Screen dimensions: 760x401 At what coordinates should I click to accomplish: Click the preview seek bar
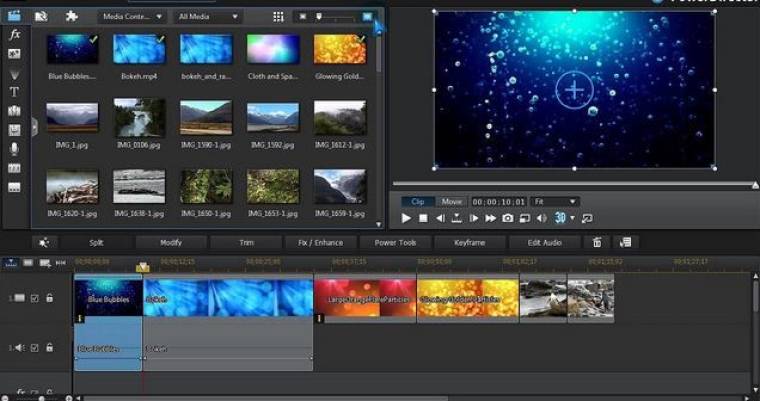[x=574, y=184]
